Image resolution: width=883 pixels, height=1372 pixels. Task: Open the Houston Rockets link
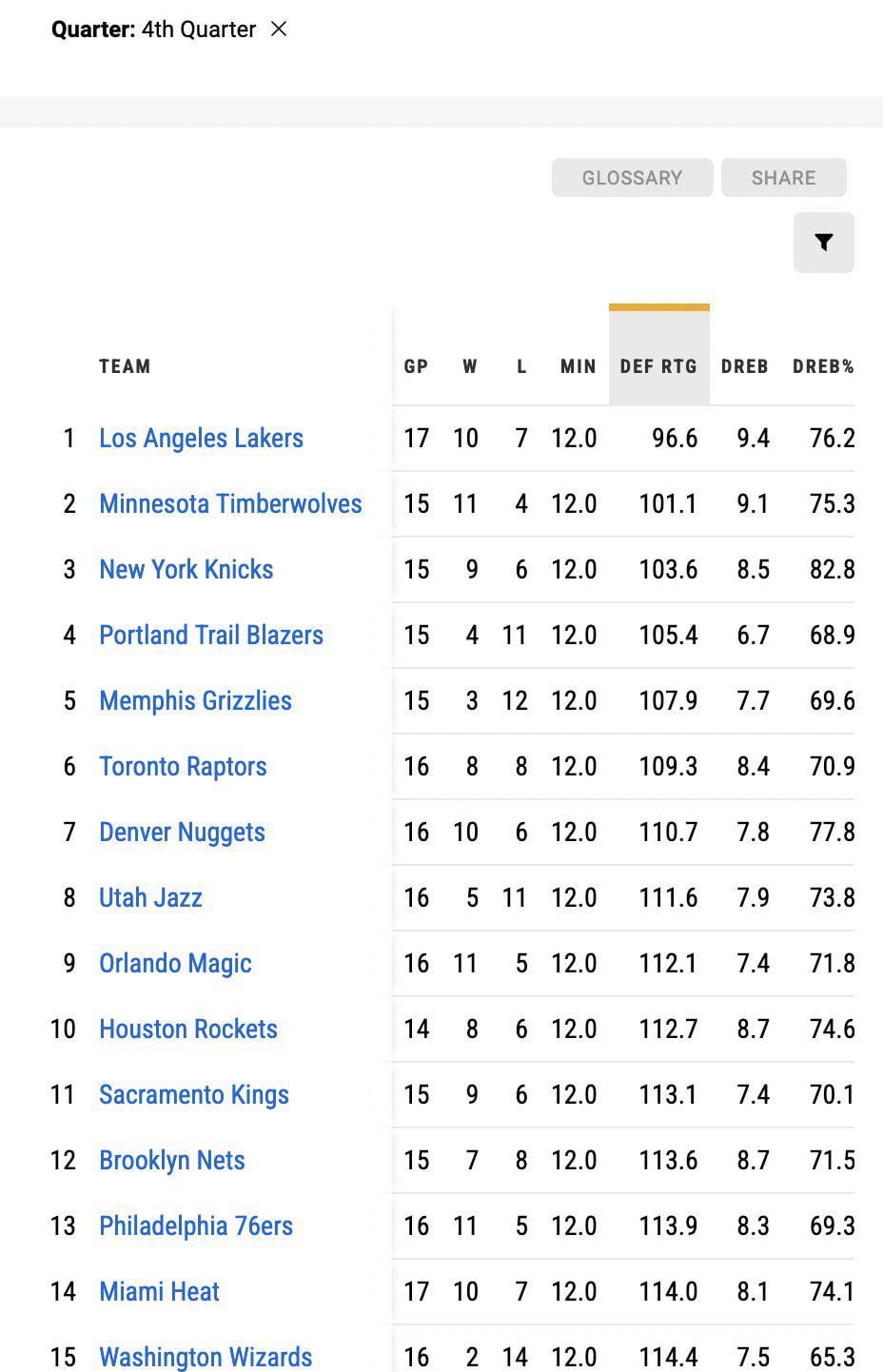tap(188, 1029)
